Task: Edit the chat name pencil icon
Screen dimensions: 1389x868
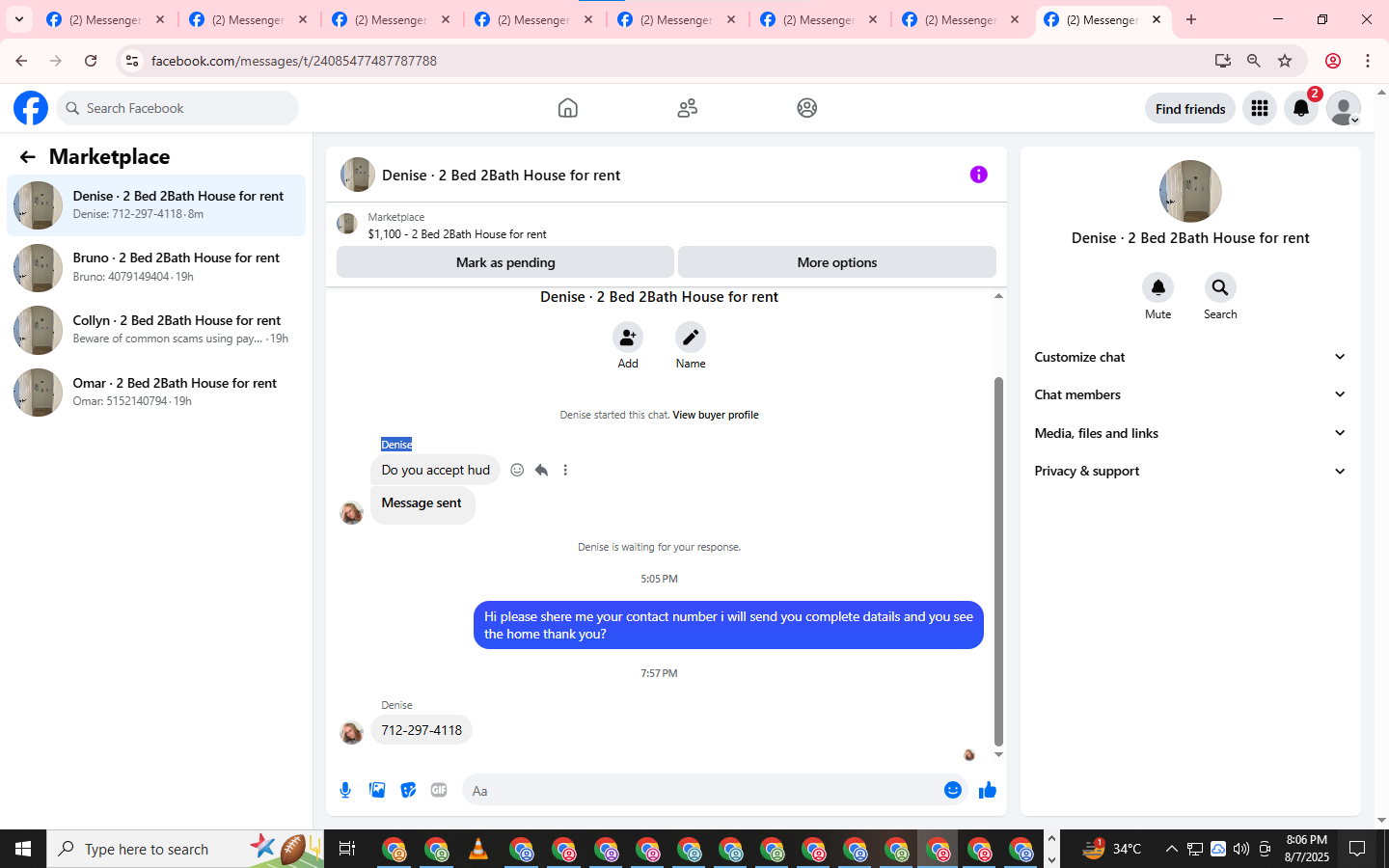Action: [x=691, y=337]
